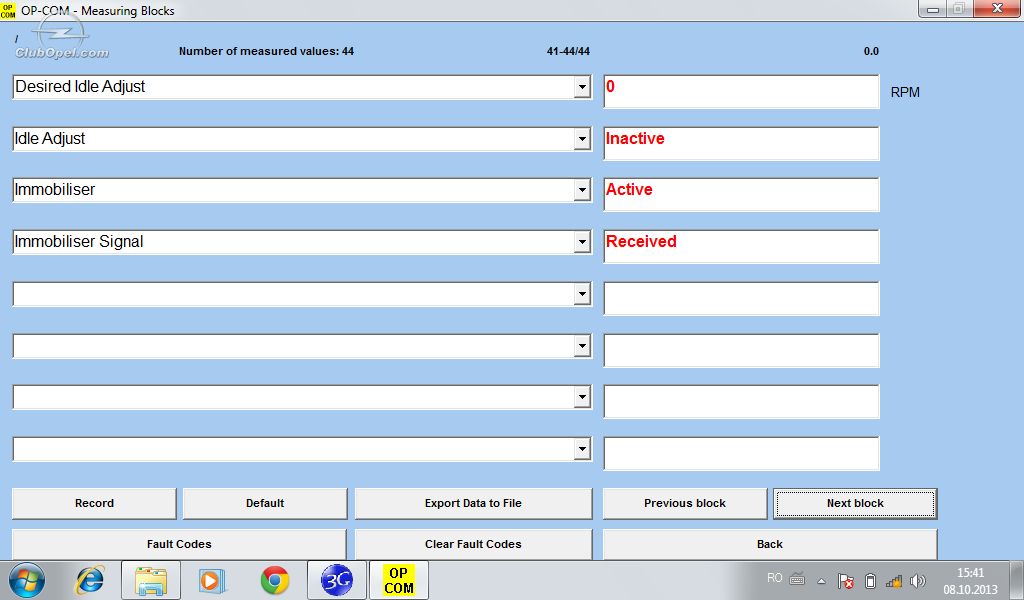Click the Received value field
Screen dimensions: 1024x600
(741, 246)
